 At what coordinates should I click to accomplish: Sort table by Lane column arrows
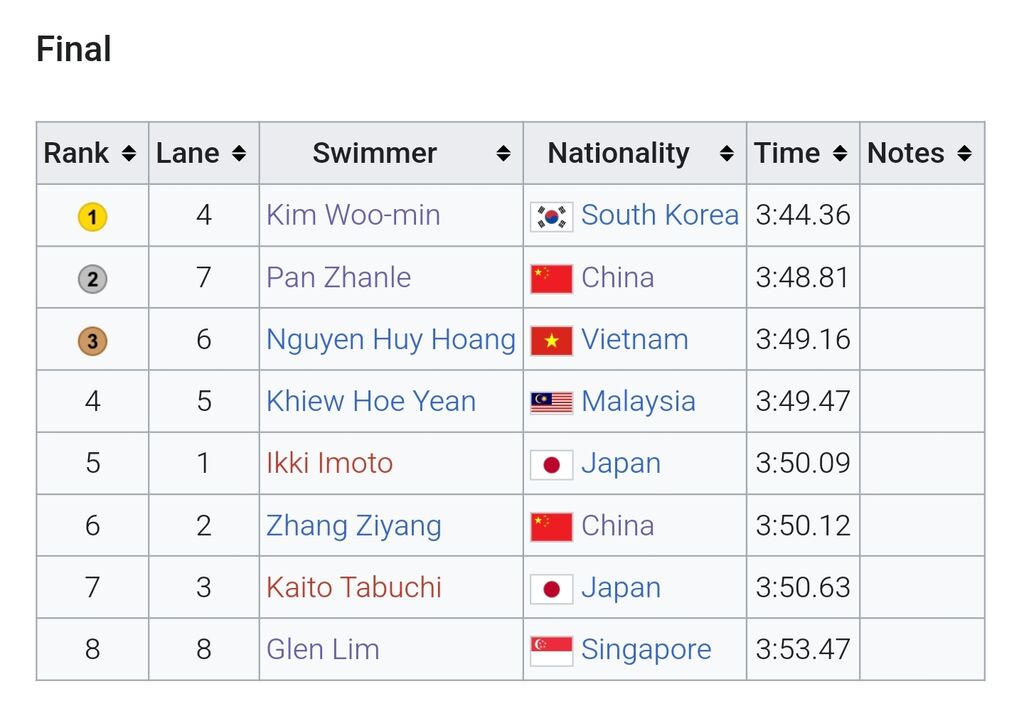tap(239, 154)
